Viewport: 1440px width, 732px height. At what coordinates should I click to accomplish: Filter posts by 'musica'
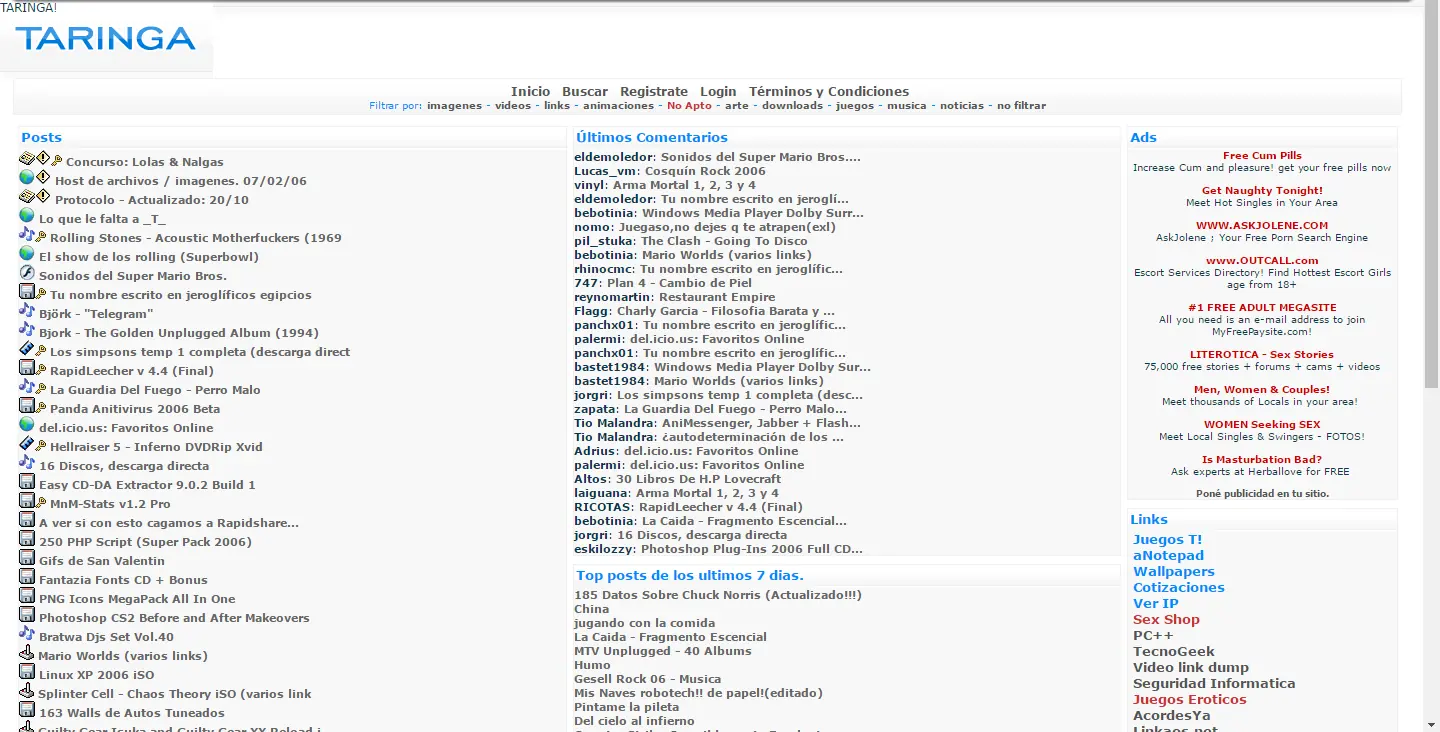[x=907, y=106]
